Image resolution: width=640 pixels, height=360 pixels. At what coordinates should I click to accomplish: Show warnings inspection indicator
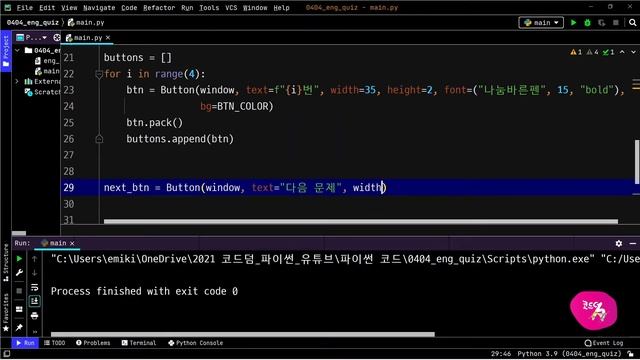point(576,52)
